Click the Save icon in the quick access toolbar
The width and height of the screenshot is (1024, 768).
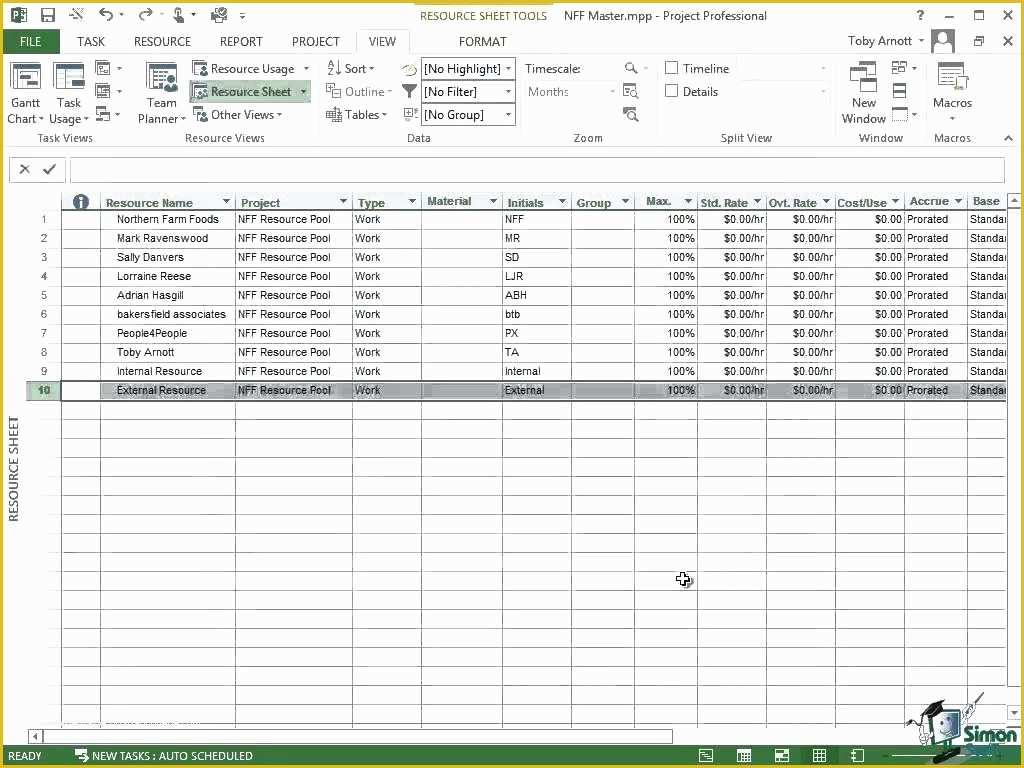[x=48, y=15]
